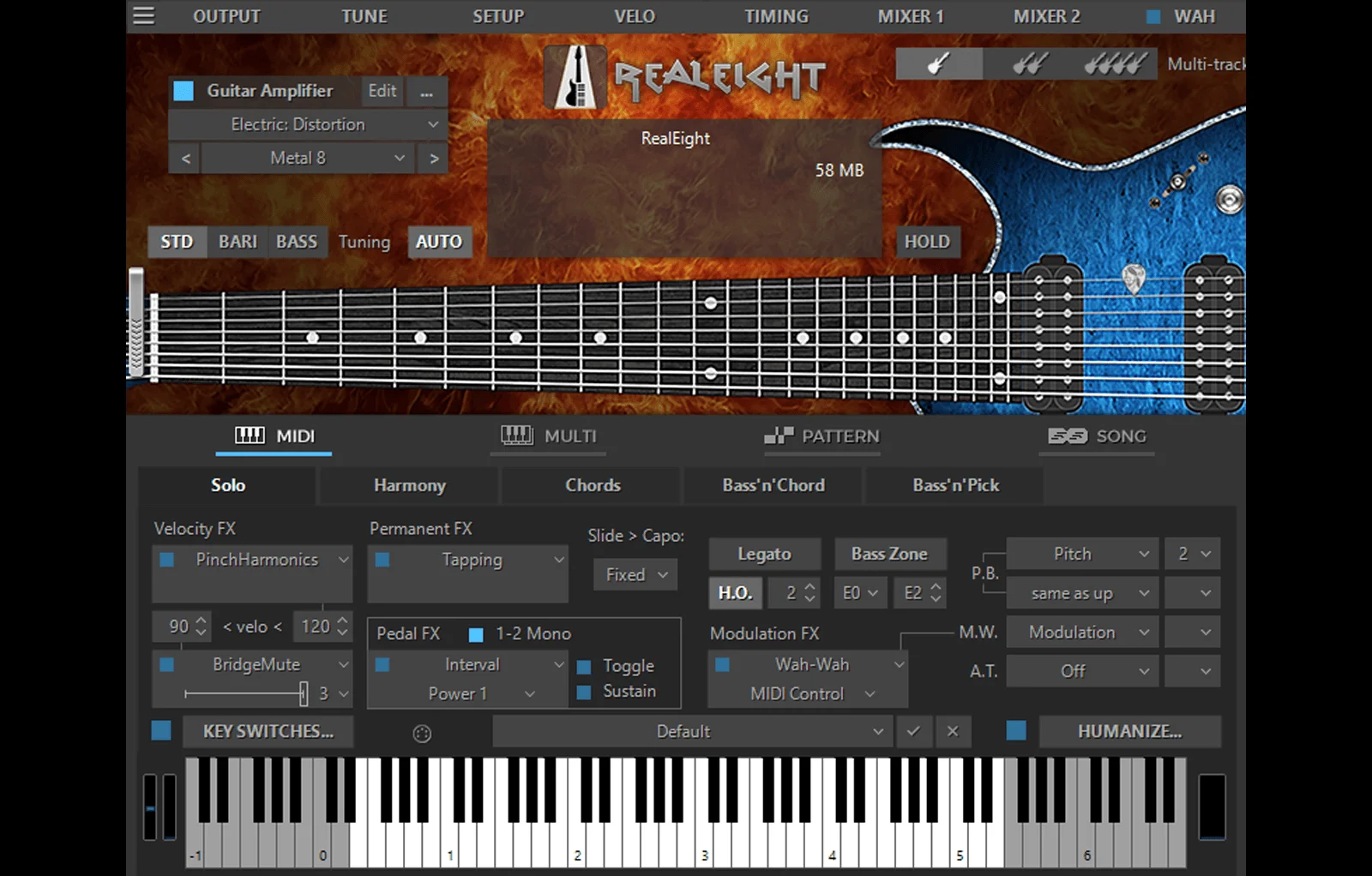Open the hamburger menu icon
1372x876 pixels.
(144, 15)
